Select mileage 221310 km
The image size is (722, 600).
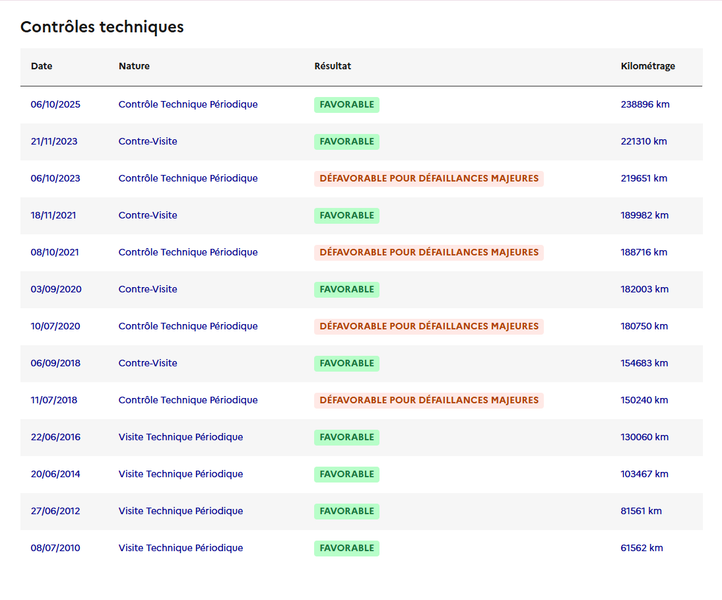(x=644, y=141)
